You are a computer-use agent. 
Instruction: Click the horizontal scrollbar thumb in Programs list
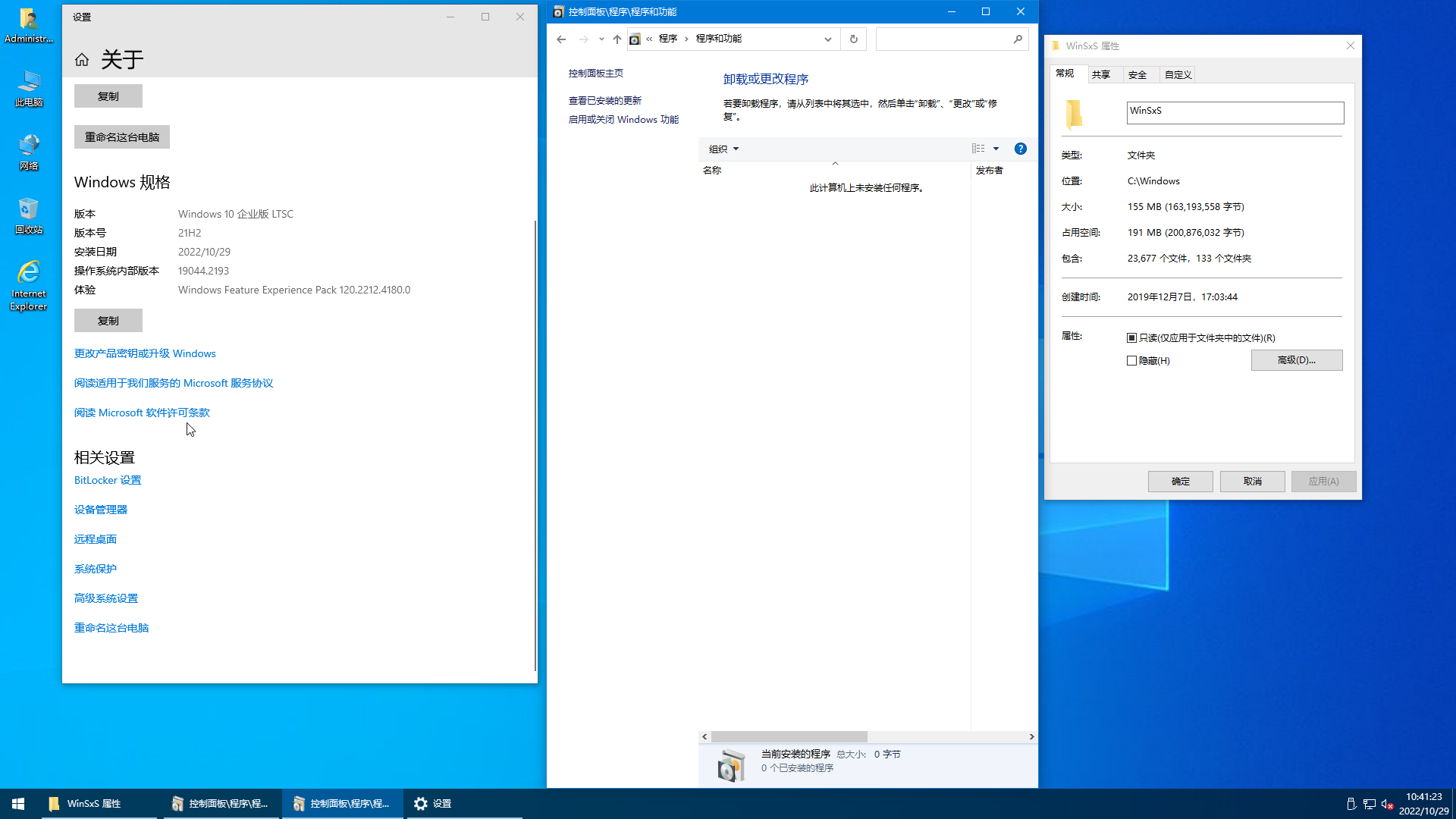[x=789, y=737]
